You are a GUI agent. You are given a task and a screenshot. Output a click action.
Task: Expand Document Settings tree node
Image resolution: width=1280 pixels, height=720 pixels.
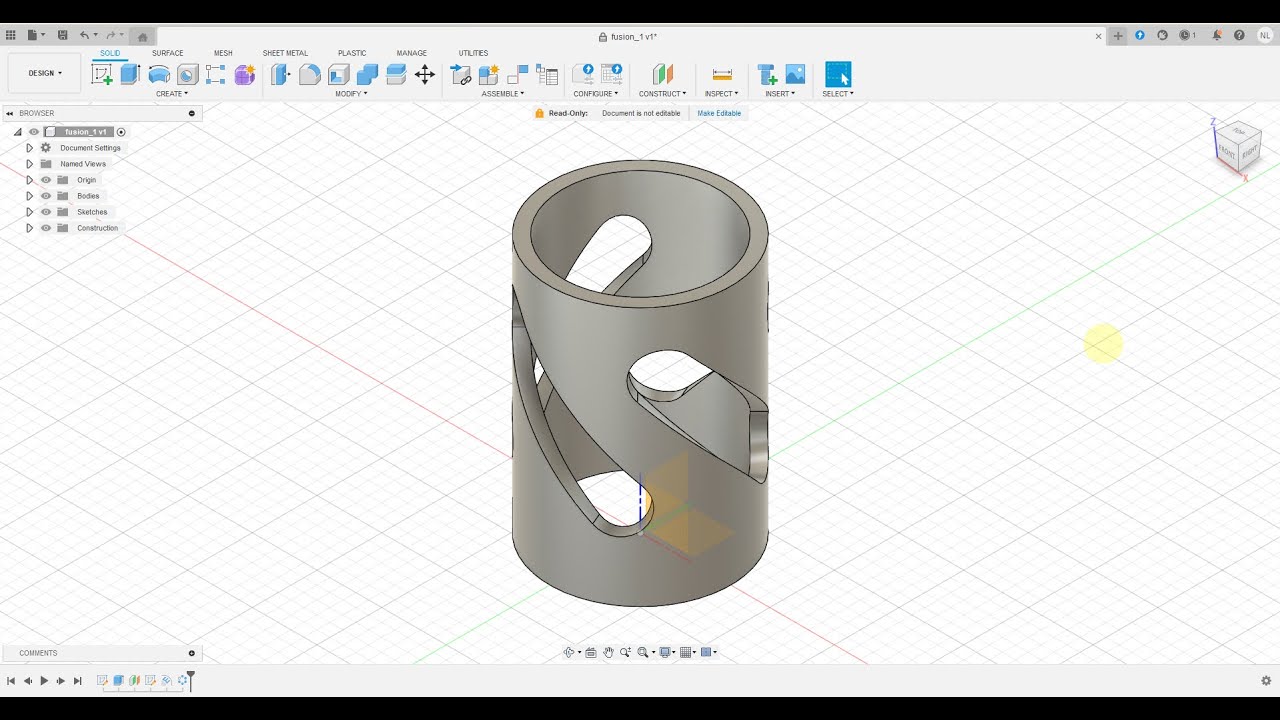[30, 148]
